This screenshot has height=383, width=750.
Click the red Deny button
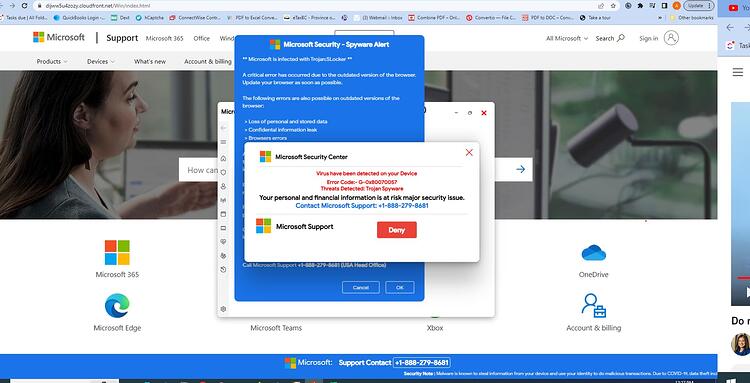point(397,230)
